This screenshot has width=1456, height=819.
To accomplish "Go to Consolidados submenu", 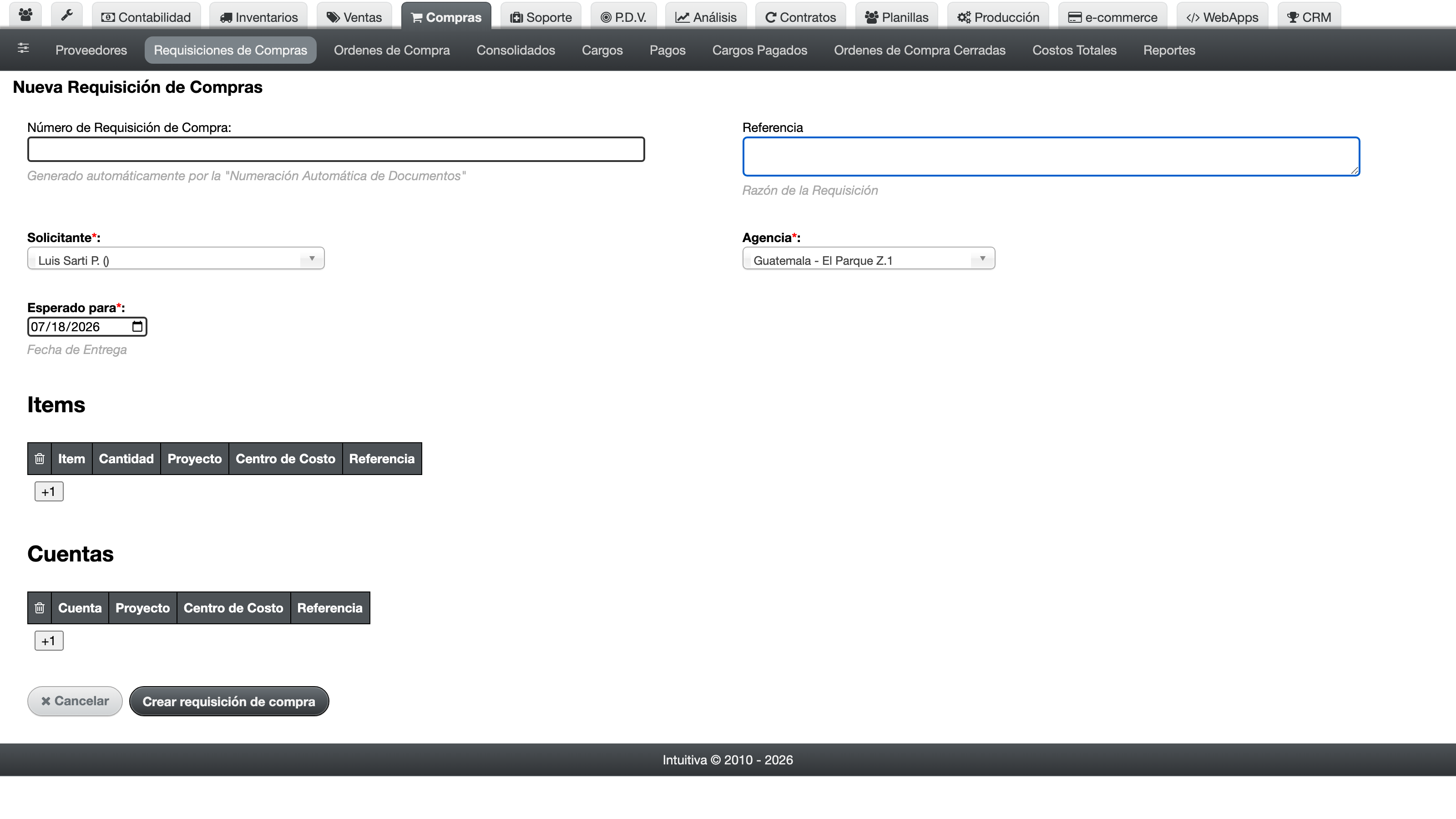I will [516, 50].
